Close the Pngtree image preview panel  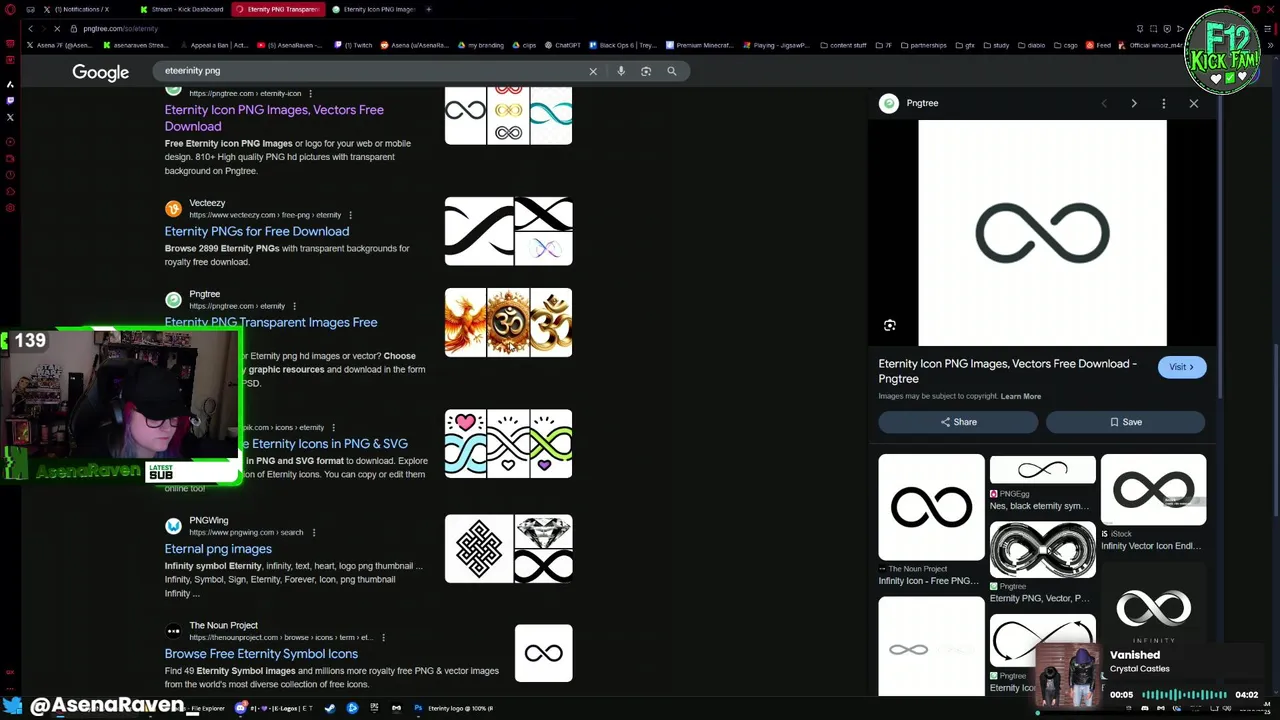1193,103
